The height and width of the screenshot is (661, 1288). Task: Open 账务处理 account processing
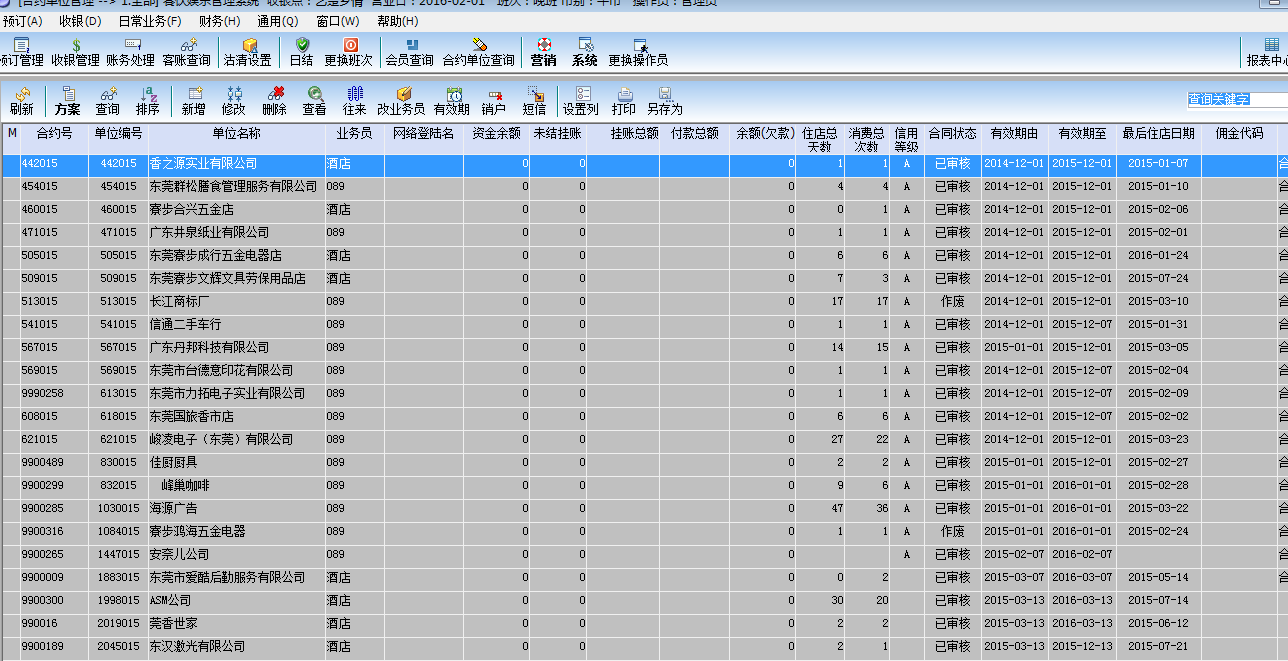pyautogui.click(x=131, y=52)
